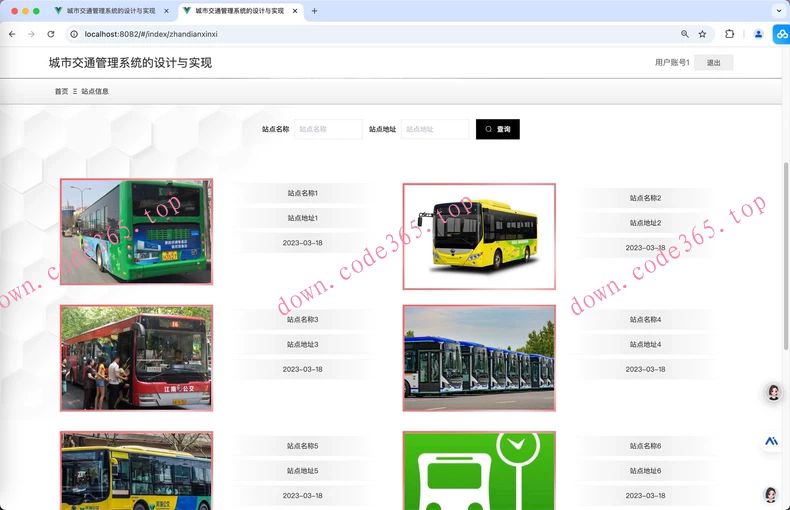Click lower floating avatar icon at right

click(x=770, y=495)
